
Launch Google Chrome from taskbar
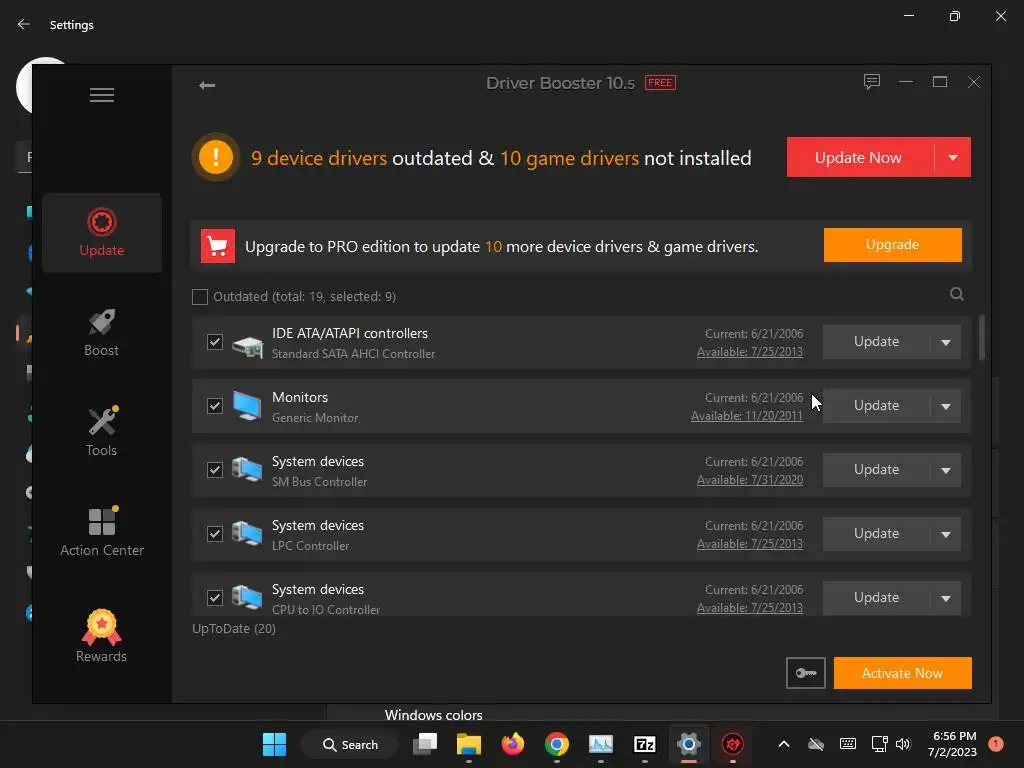coord(556,744)
